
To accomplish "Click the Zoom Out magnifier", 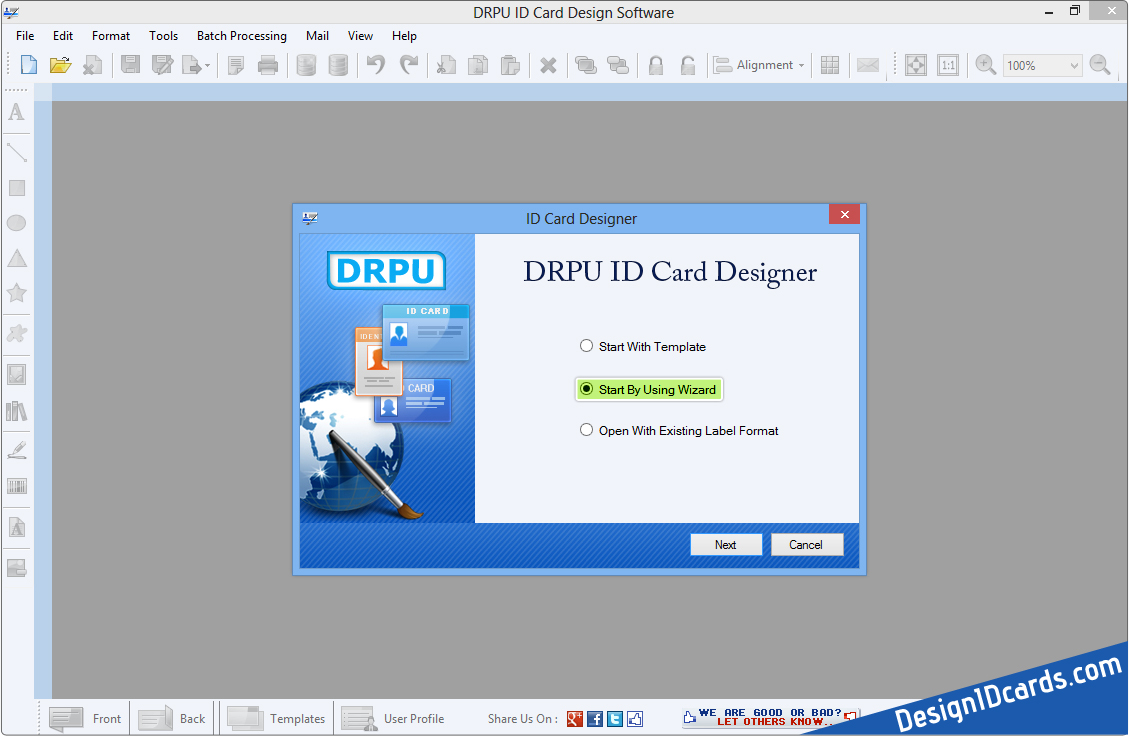I will pos(1100,65).
